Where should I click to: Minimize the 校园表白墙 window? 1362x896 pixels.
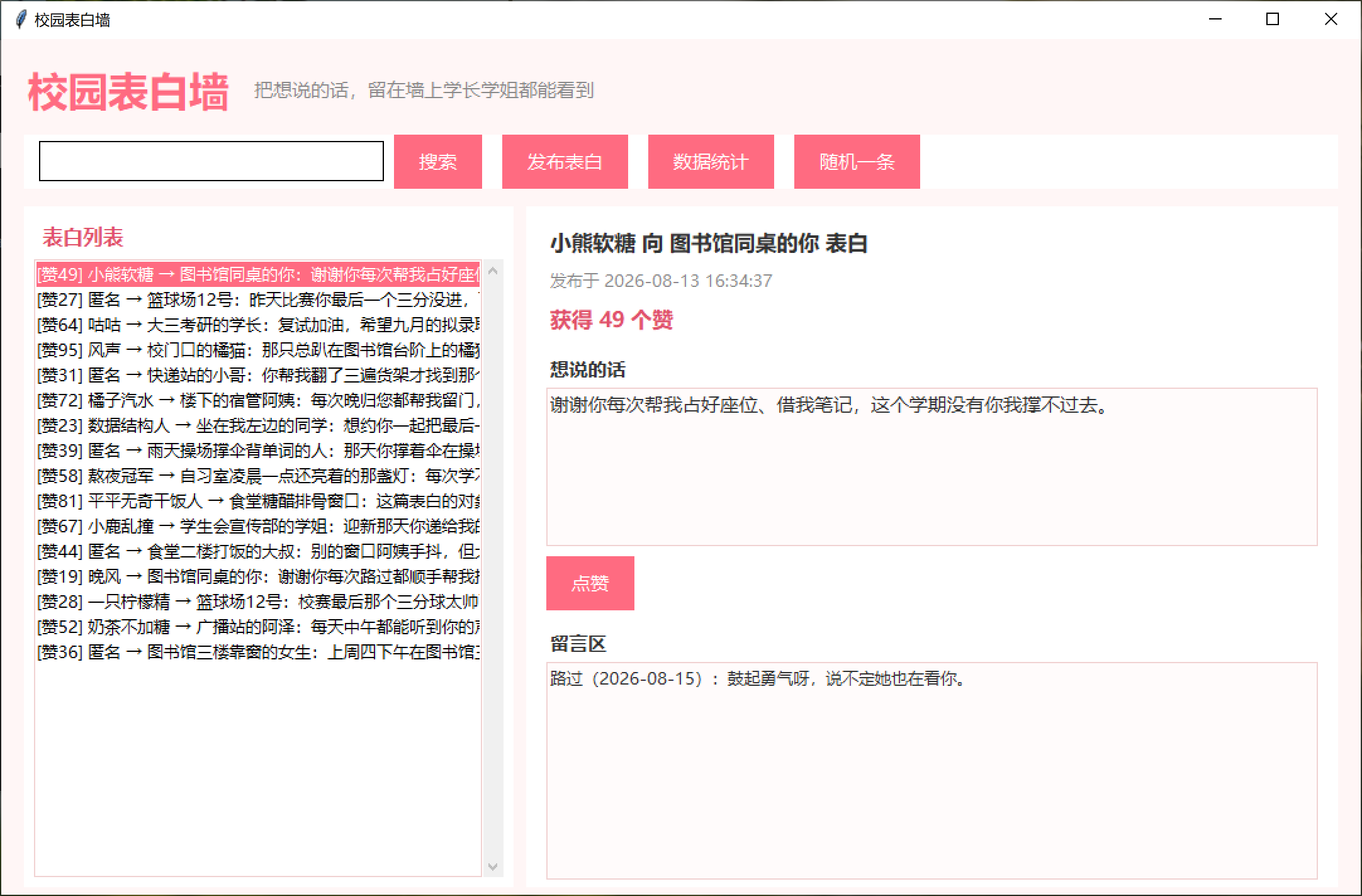[1215, 20]
